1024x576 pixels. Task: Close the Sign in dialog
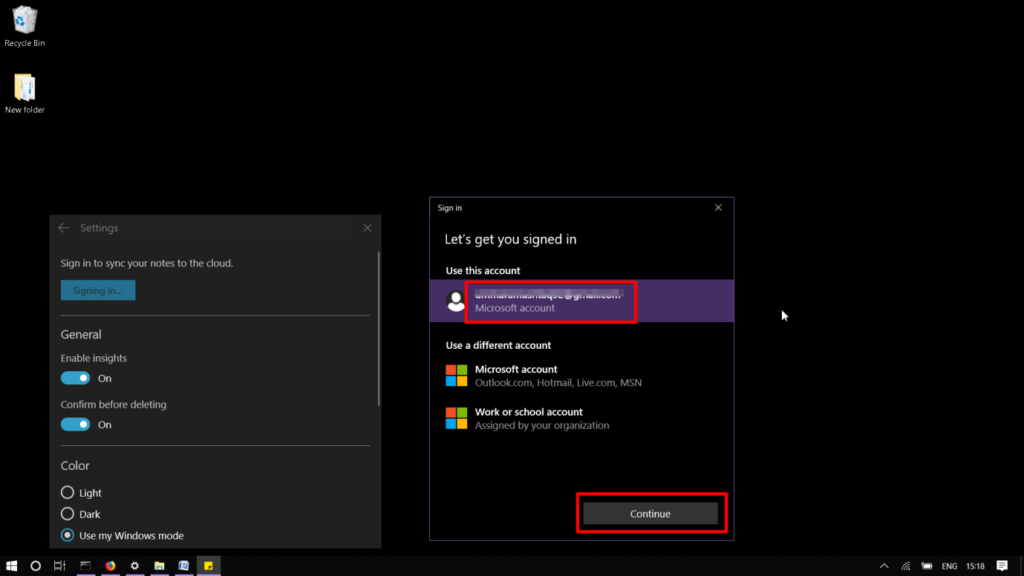718,208
